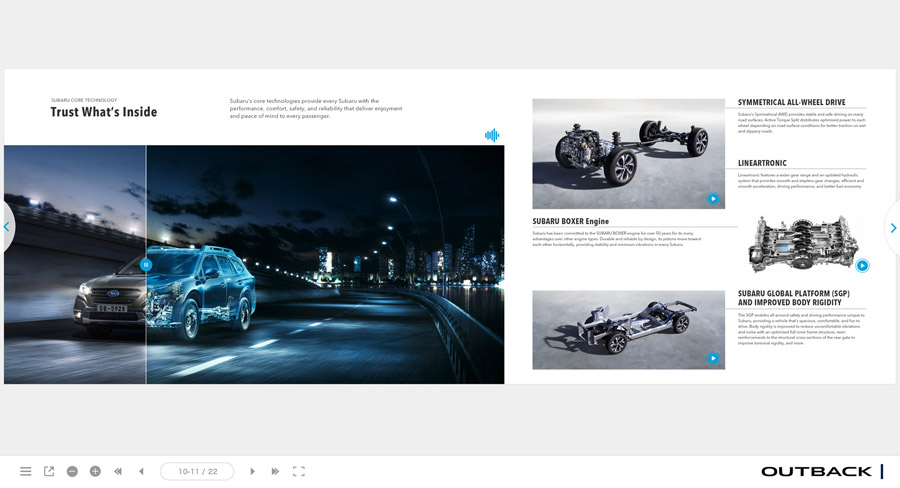Flip to the next spread with right edge chevron
Screen dimensions: 900x488
coord(892,228)
